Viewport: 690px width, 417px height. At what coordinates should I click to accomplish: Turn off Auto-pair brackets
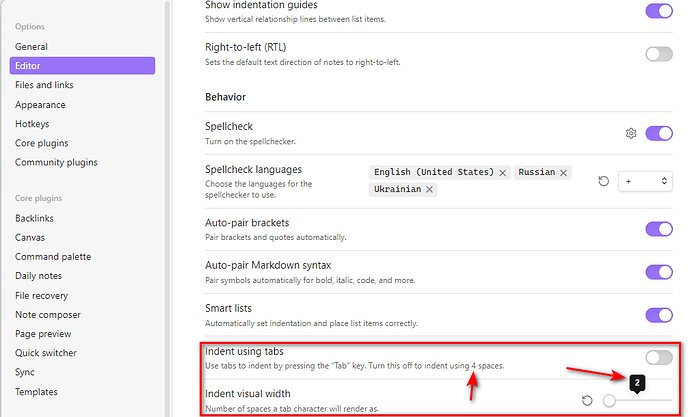[659, 229]
